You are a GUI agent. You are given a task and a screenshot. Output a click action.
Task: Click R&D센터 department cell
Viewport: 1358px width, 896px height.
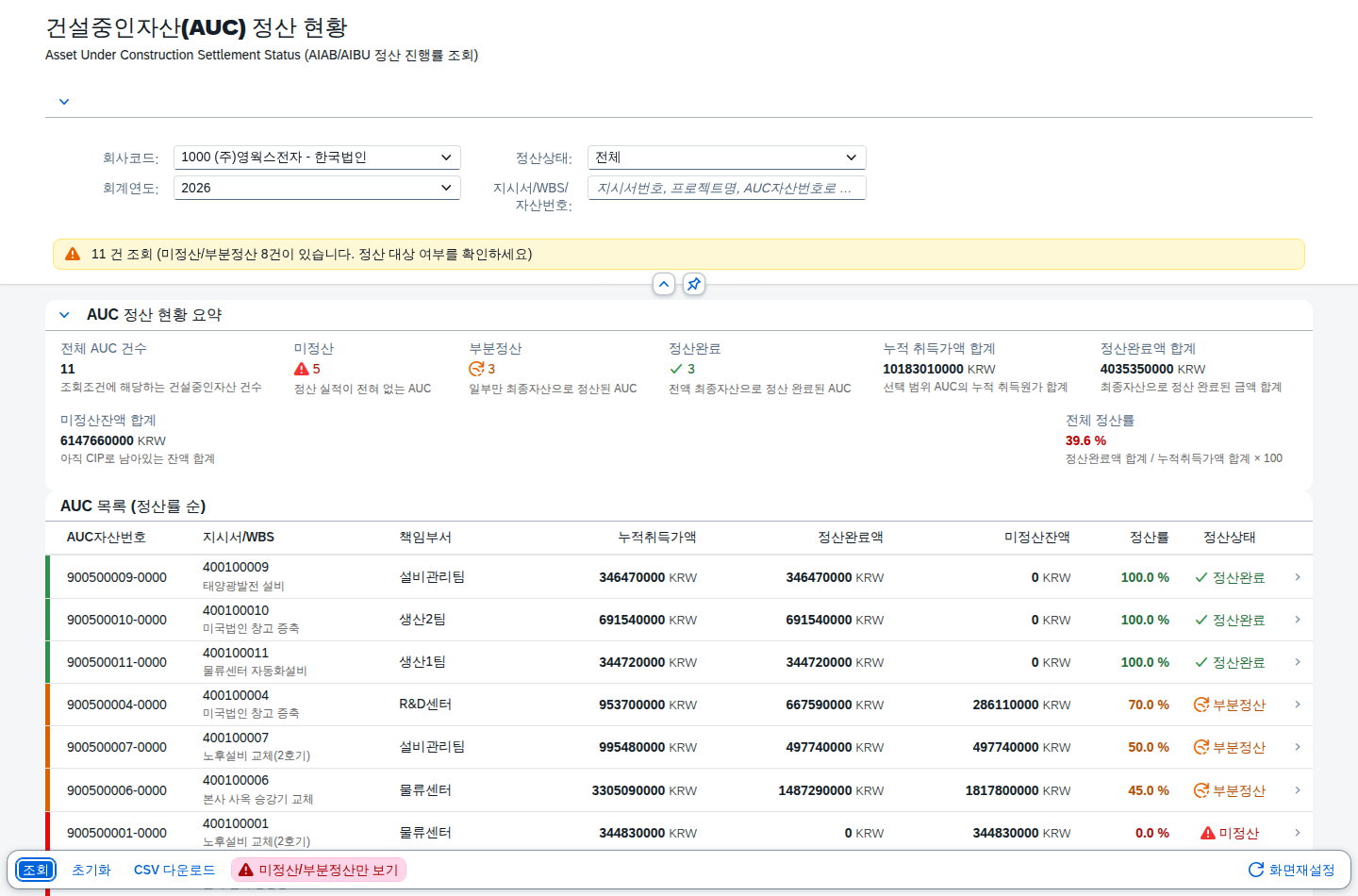tap(425, 705)
